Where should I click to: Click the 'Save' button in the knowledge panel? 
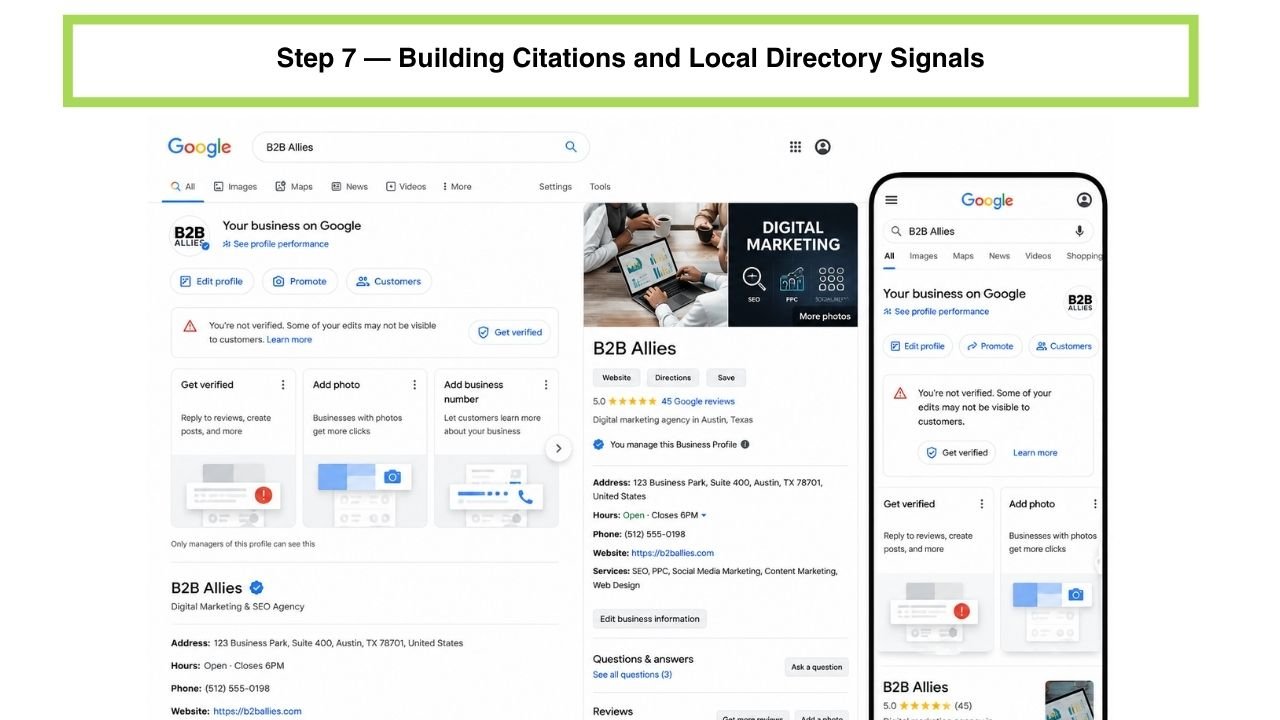click(726, 378)
